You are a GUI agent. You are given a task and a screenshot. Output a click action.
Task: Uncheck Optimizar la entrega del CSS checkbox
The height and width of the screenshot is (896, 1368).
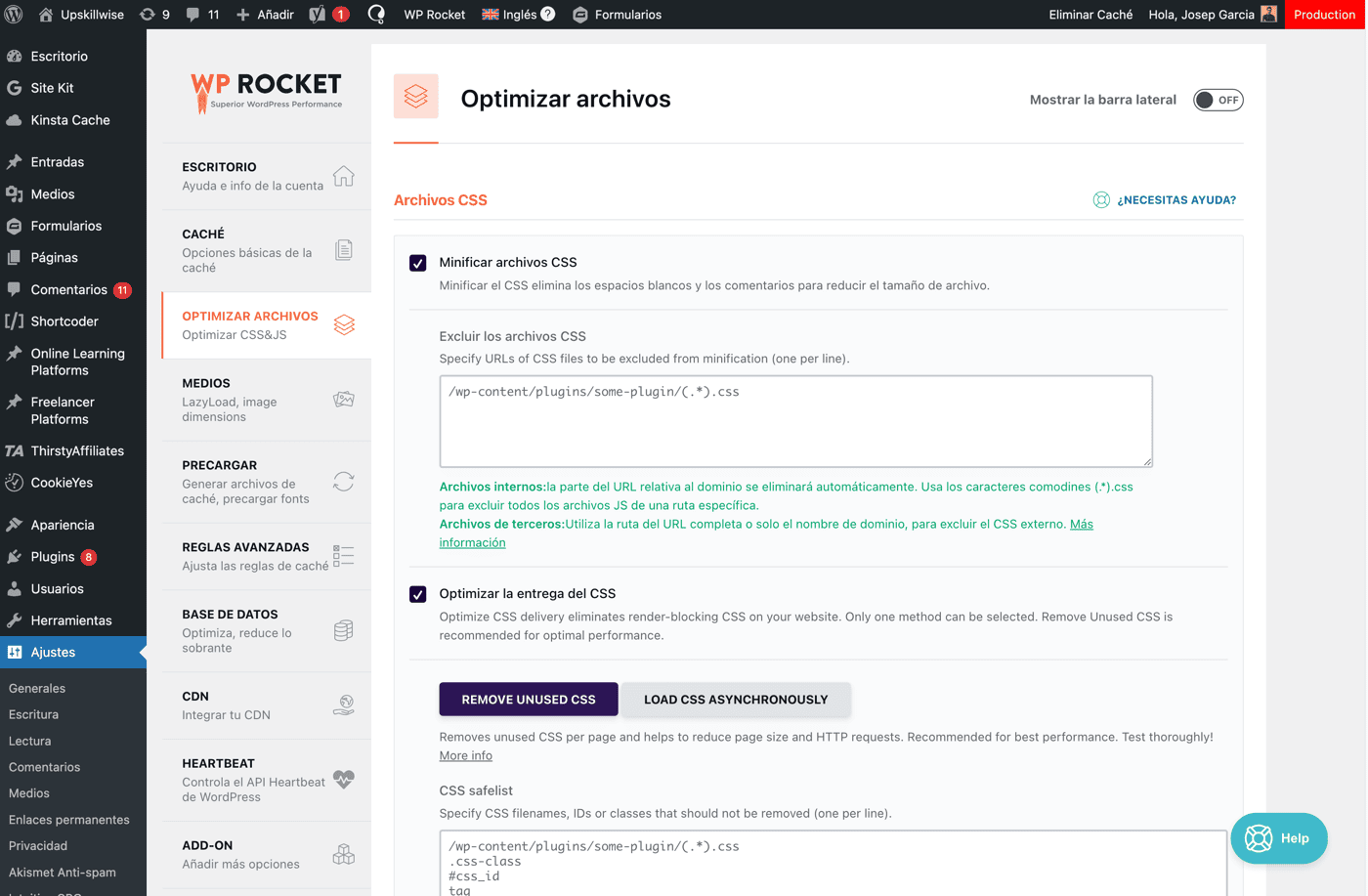click(x=418, y=594)
